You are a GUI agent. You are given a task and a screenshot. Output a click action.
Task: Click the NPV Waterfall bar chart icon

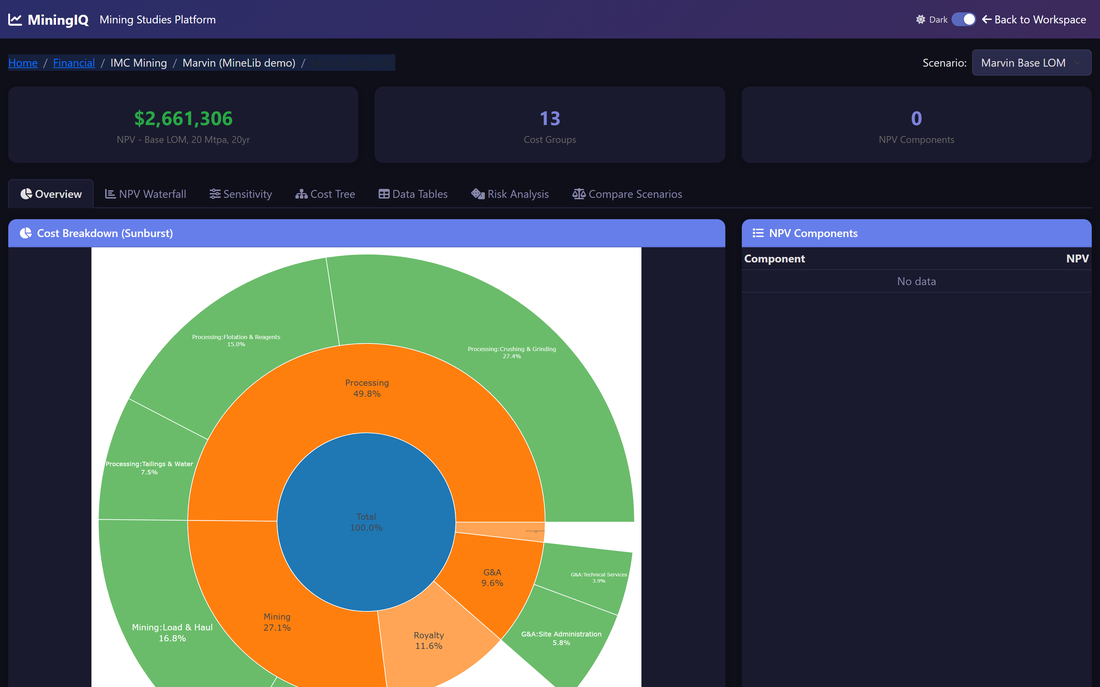(110, 194)
